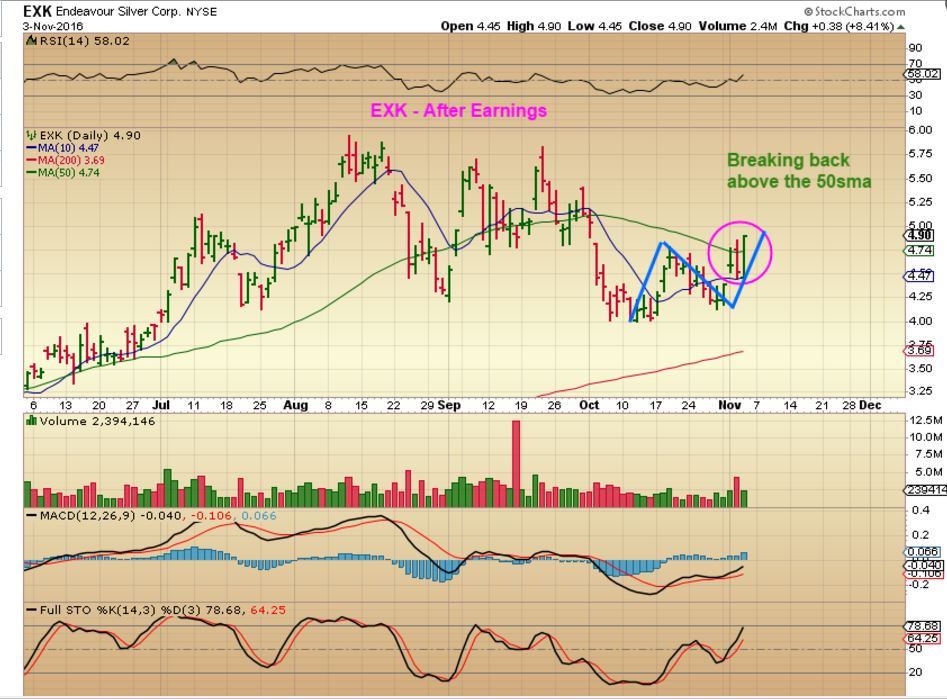Click the 0.066 MACD histogram value tag on right
The height and width of the screenshot is (699, 947).
923,552
